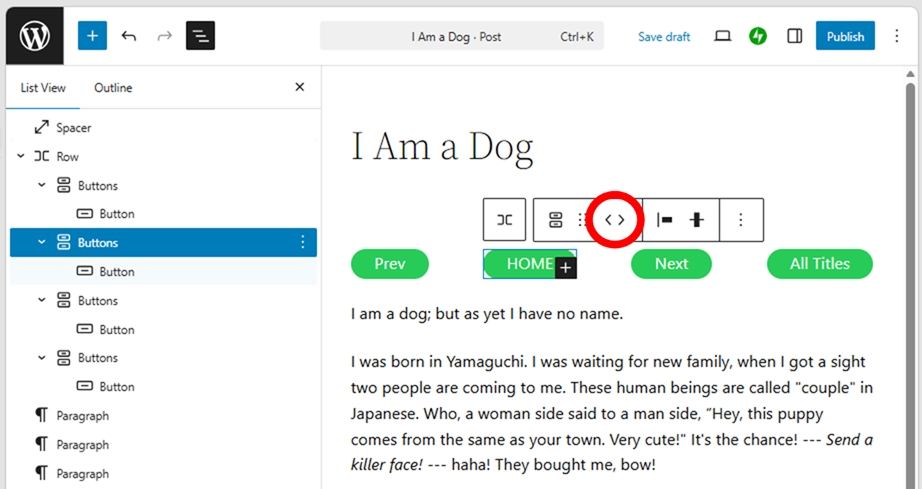Collapse the selected Buttons block item
This screenshot has height=489, width=922.
click(x=41, y=243)
